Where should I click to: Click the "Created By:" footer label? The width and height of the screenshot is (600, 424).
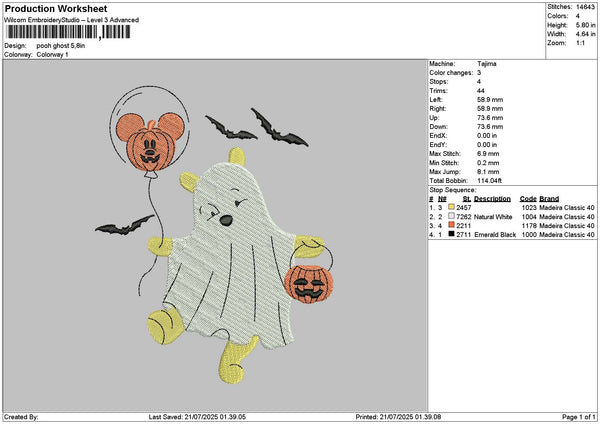(x=21, y=417)
